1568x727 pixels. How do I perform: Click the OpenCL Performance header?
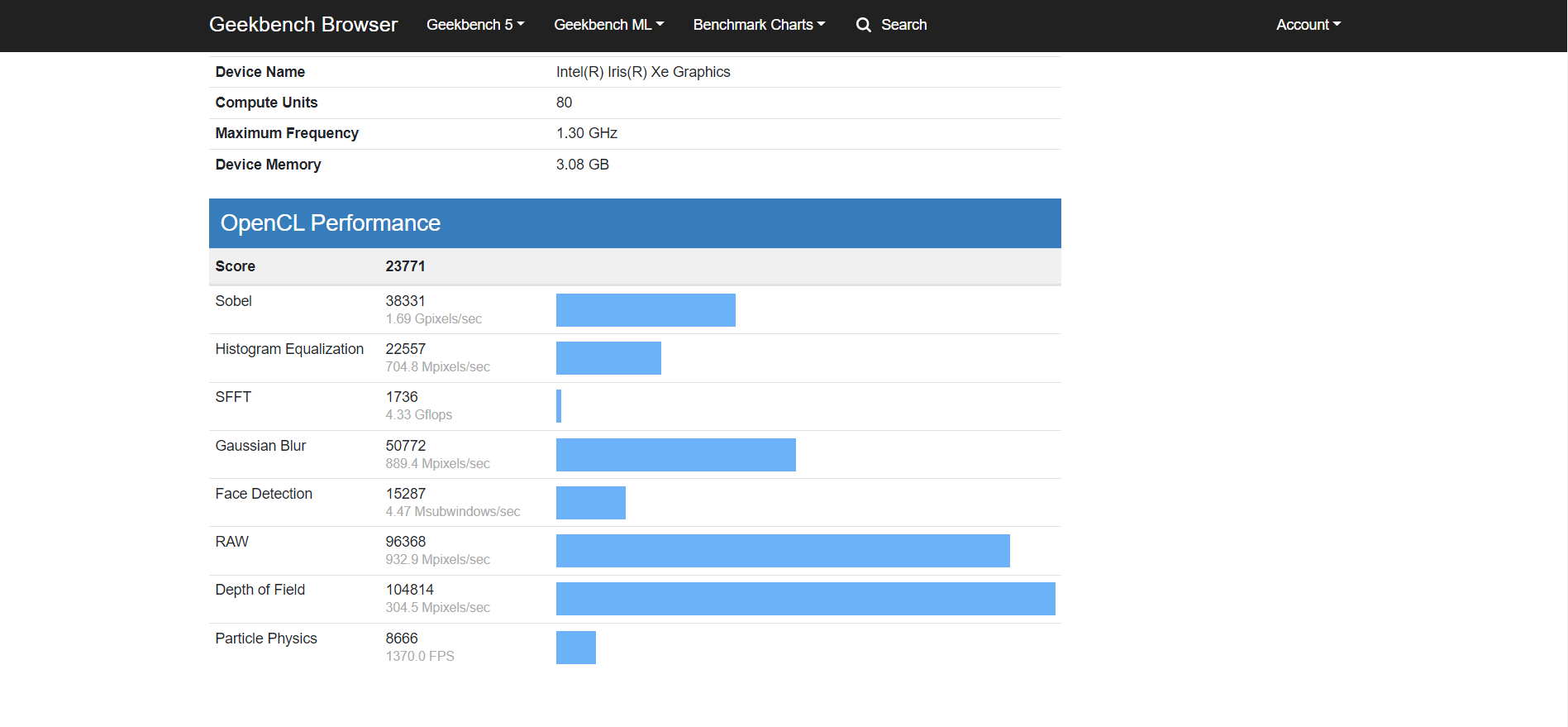pos(330,223)
